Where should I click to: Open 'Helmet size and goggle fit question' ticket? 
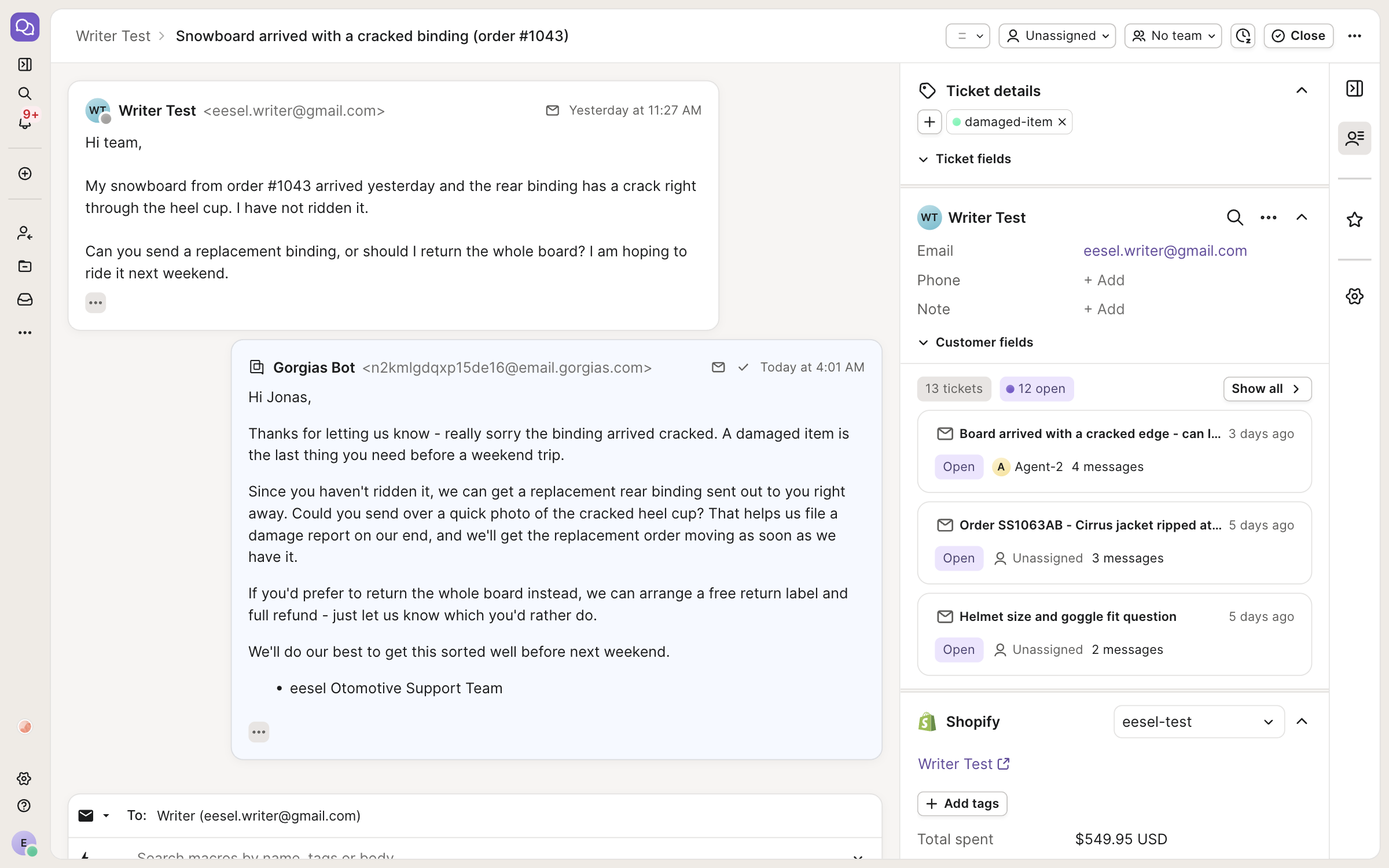pos(1114,634)
